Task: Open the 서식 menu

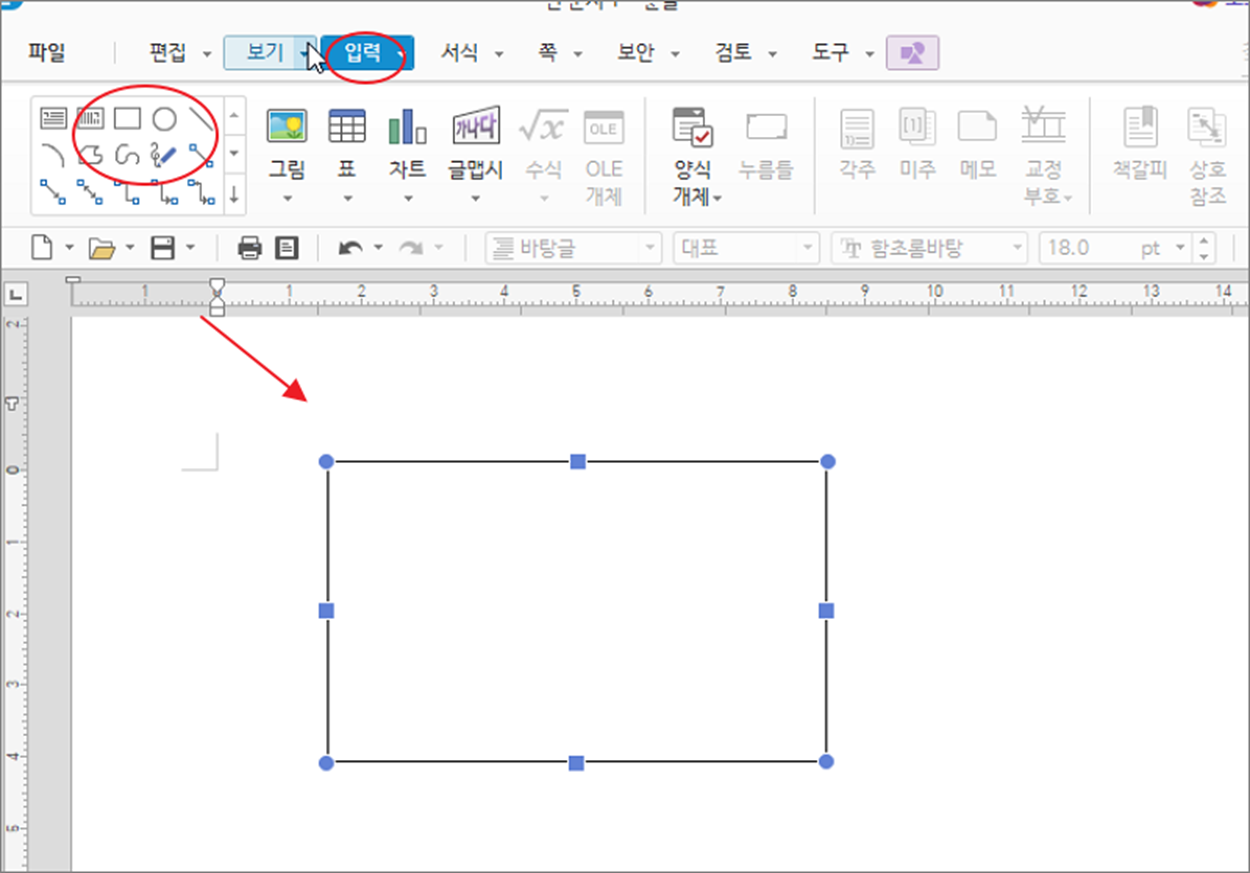Action: pyautogui.click(x=460, y=53)
